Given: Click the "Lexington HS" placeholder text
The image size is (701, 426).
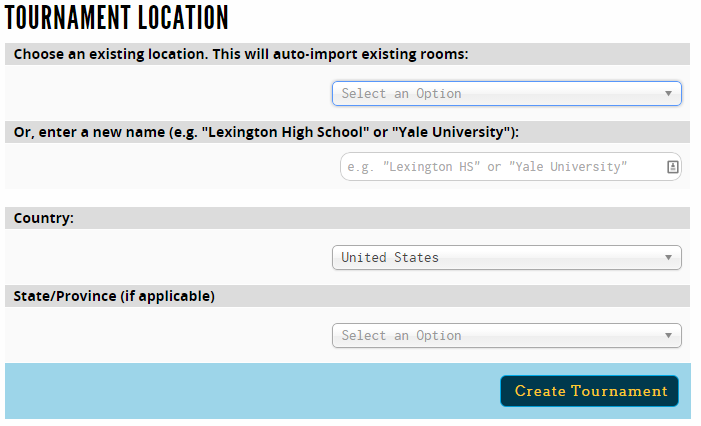Looking at the screenshot, I should (430, 167).
